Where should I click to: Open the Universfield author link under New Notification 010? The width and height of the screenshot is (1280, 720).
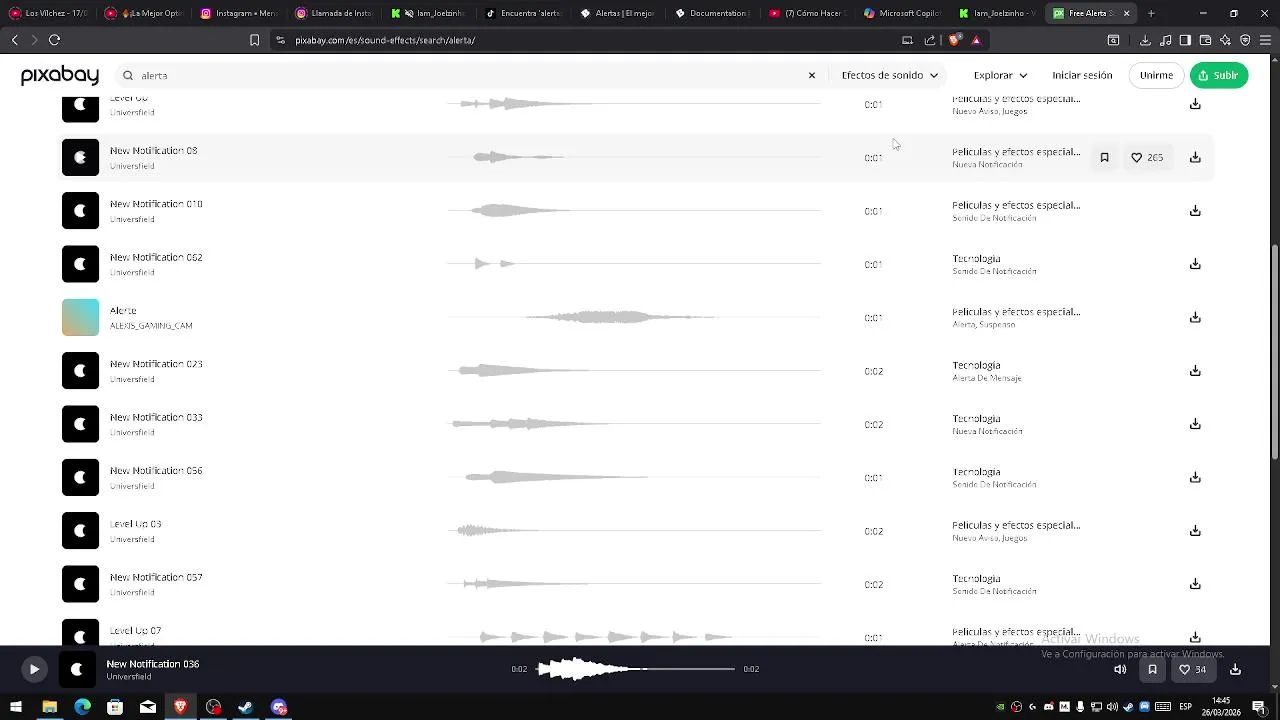[132, 219]
